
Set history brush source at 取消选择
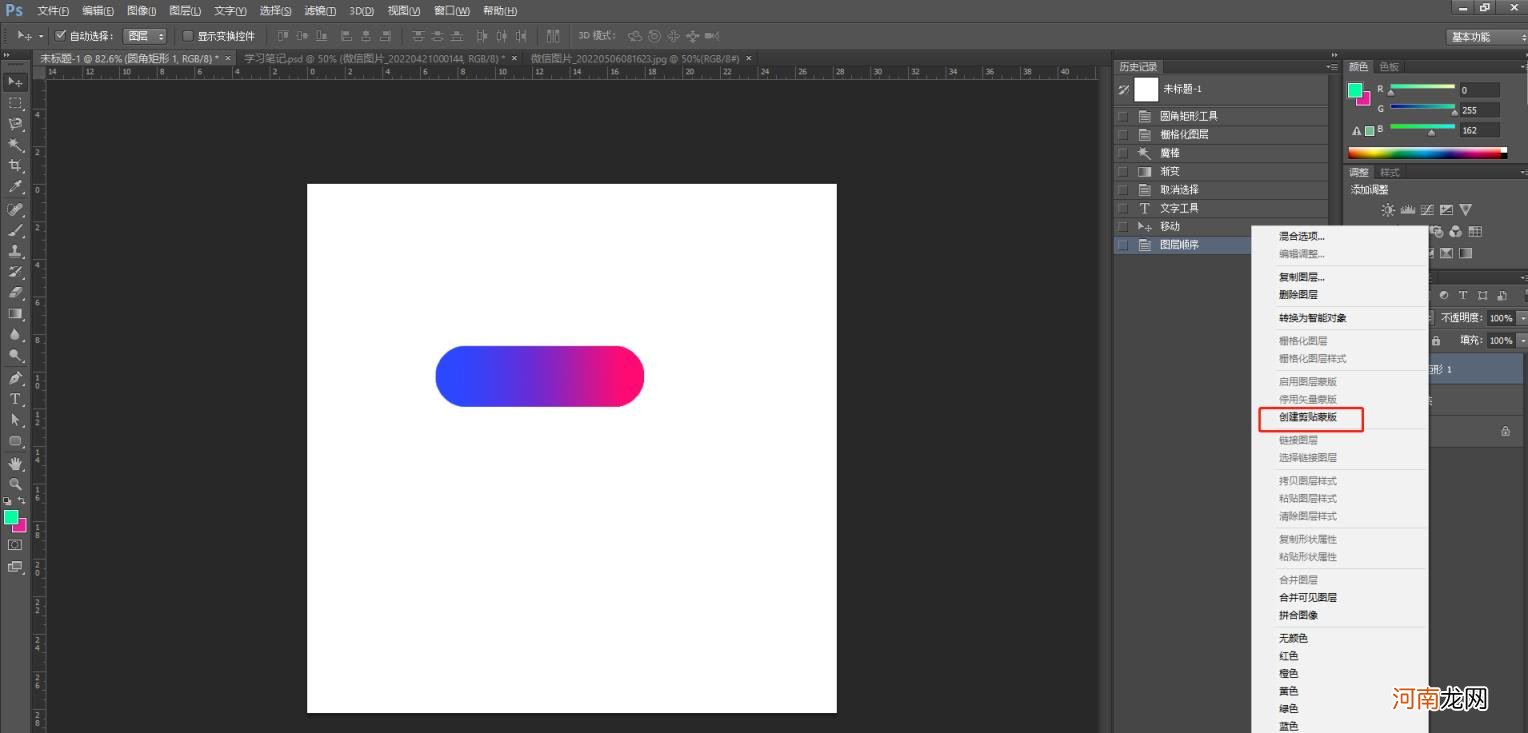tap(1122, 189)
